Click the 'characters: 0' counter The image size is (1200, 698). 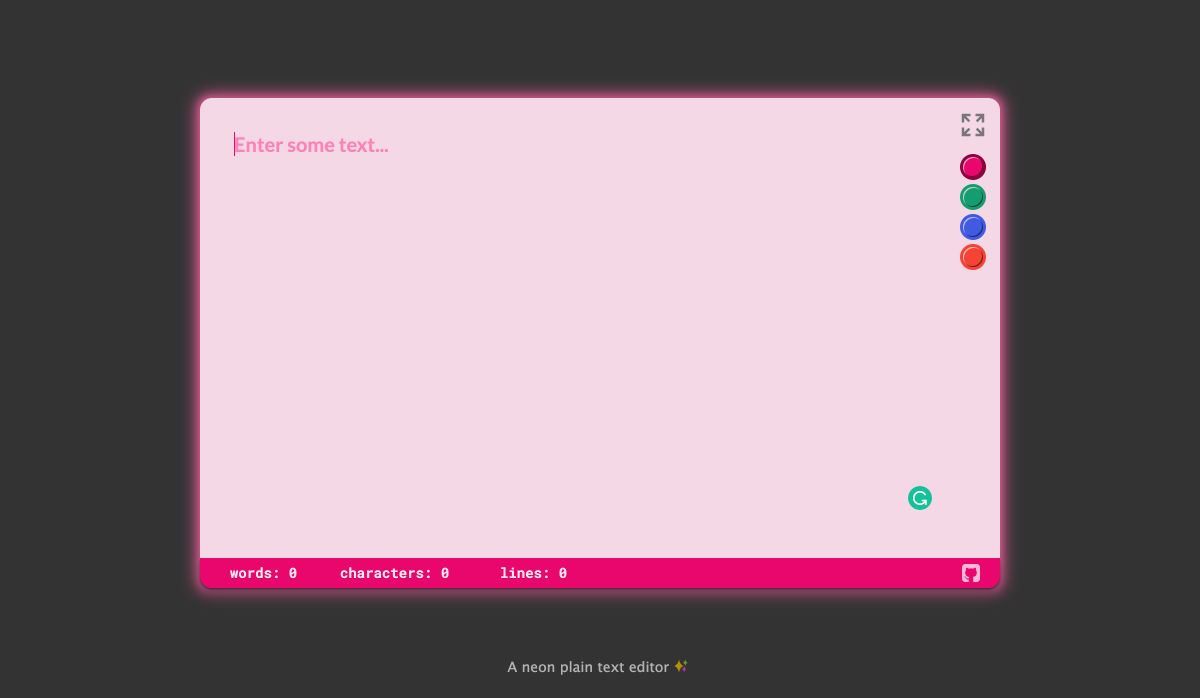tap(394, 573)
